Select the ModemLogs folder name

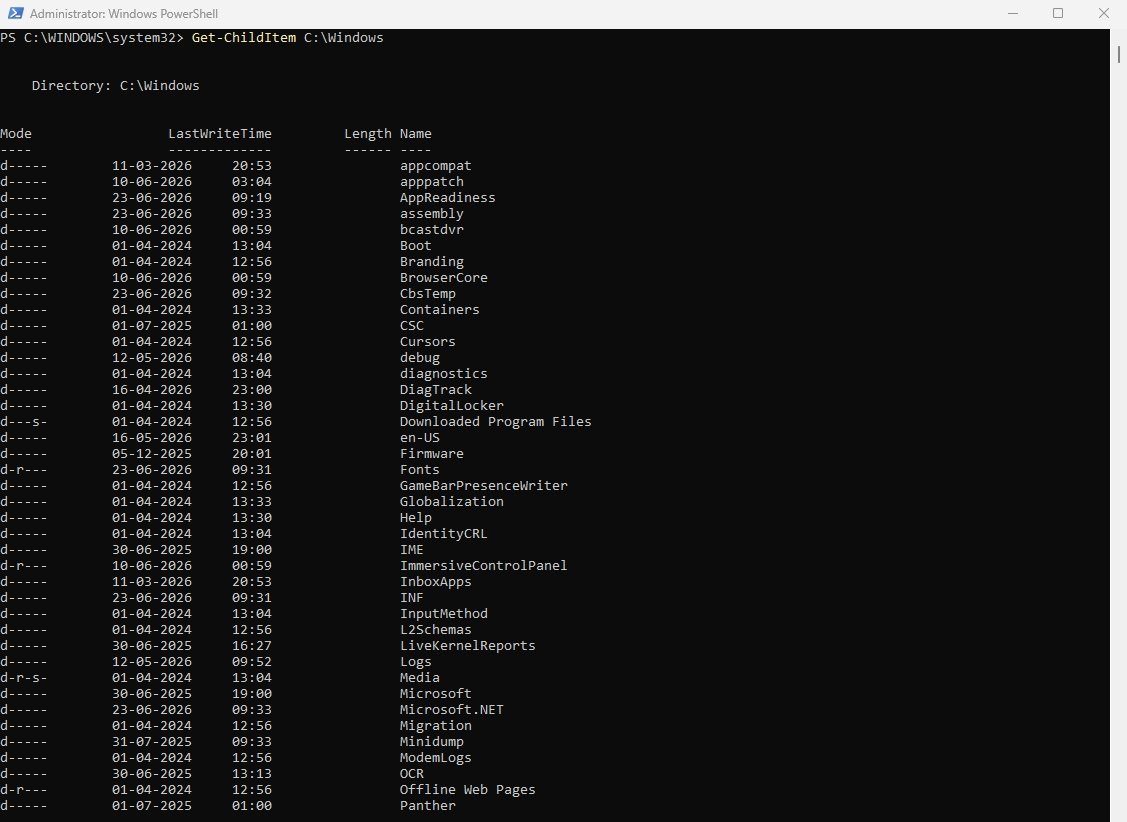pyautogui.click(x=436, y=758)
